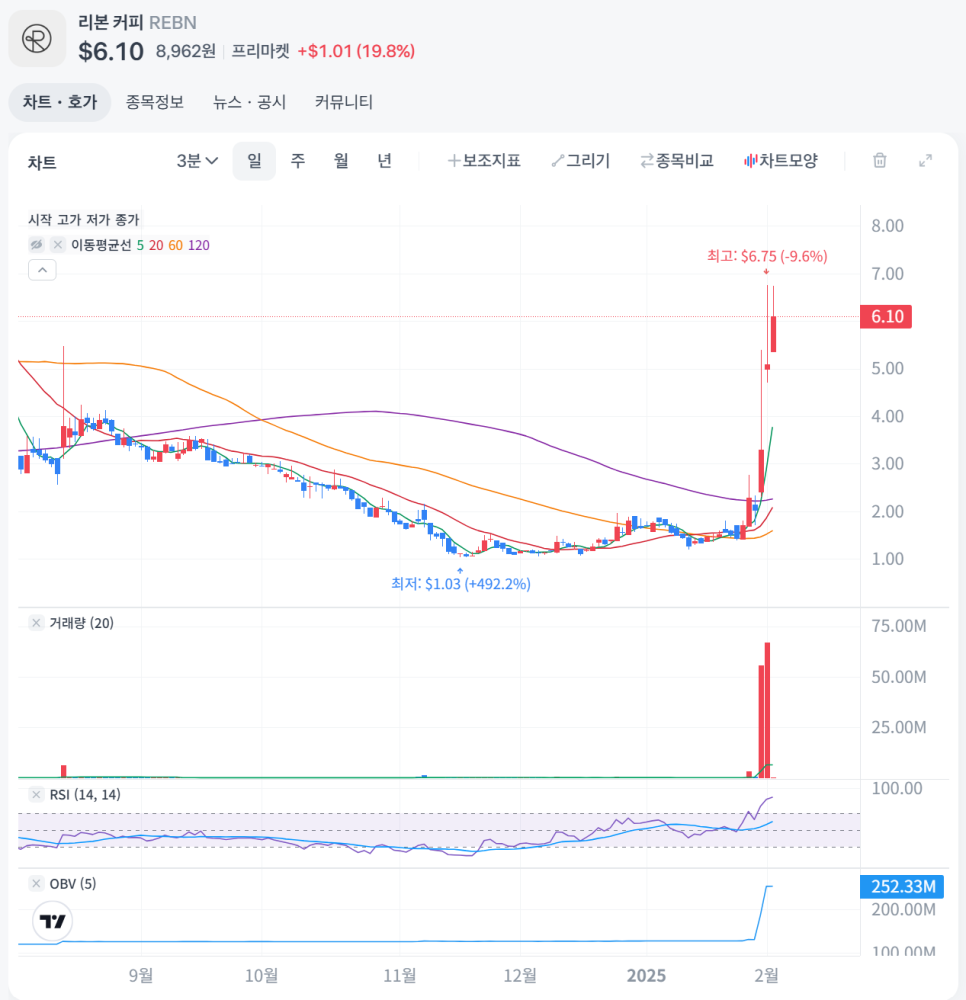Click the 최저: $1.03 low marker label
This screenshot has height=1000, width=966.
click(460, 584)
